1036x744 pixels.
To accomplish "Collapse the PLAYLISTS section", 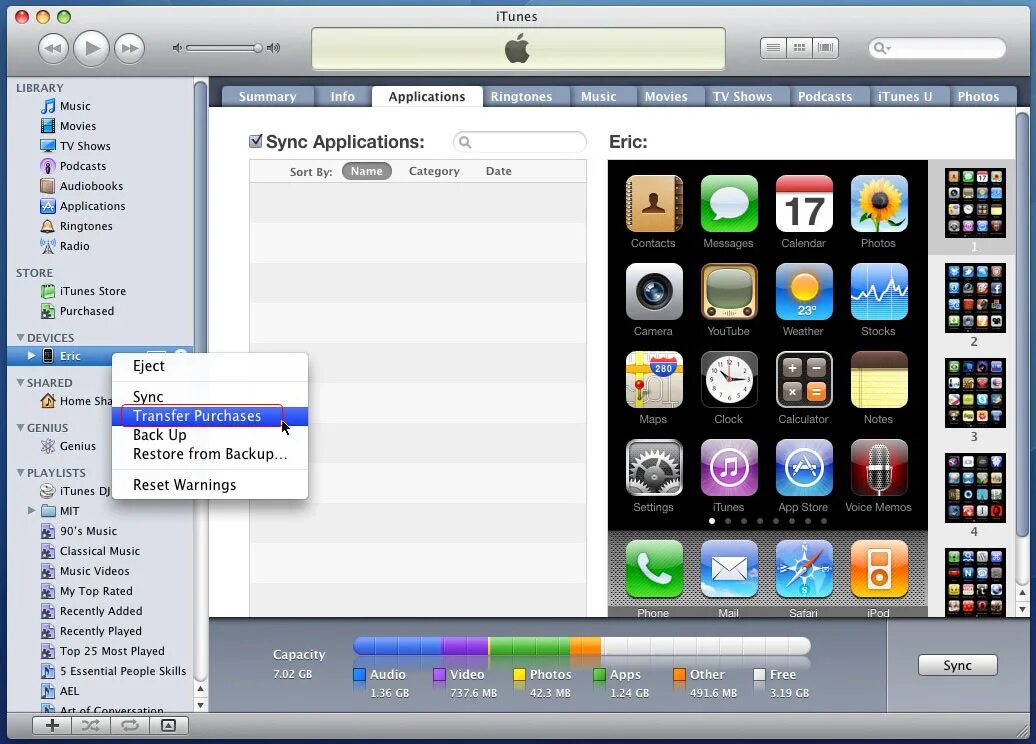I will pyautogui.click(x=20, y=472).
